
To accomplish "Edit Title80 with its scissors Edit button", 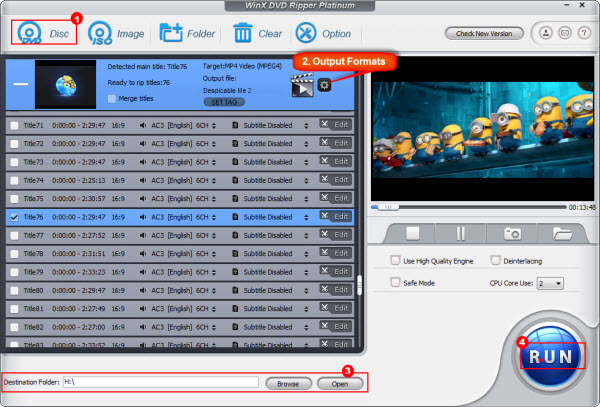I will [x=336, y=290].
